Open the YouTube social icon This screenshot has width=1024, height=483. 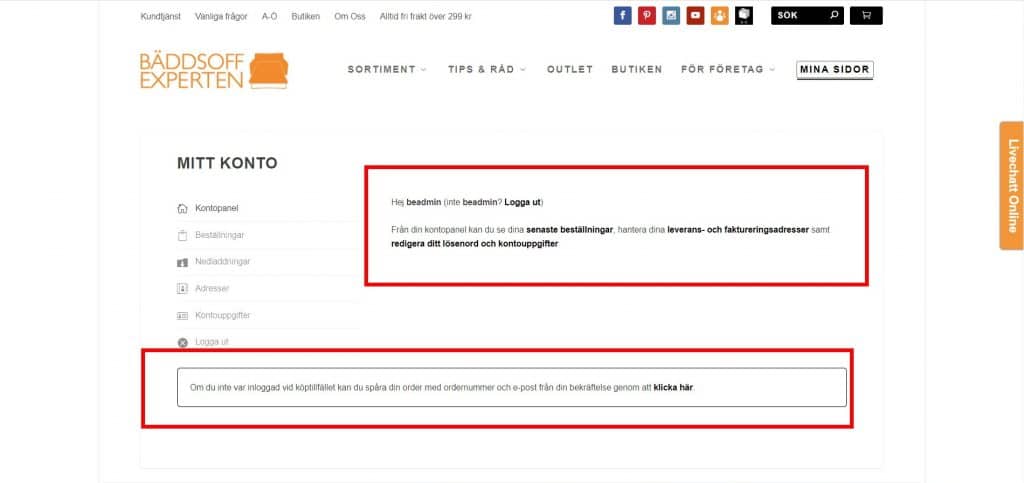coord(696,16)
